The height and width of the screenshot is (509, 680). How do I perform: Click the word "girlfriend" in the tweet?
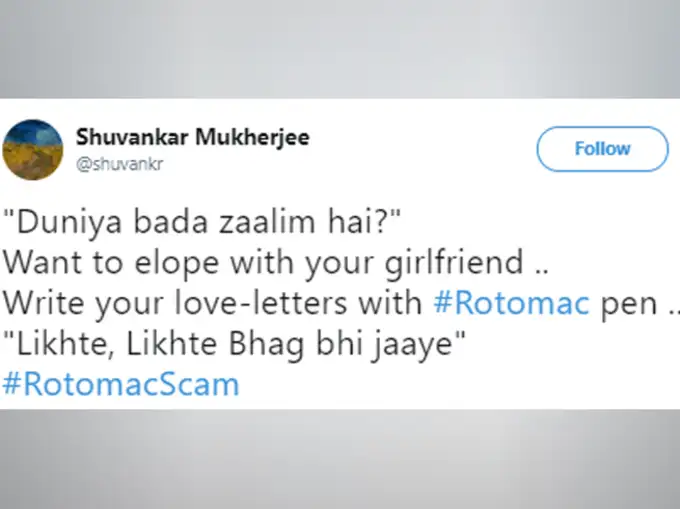[x=454, y=263]
